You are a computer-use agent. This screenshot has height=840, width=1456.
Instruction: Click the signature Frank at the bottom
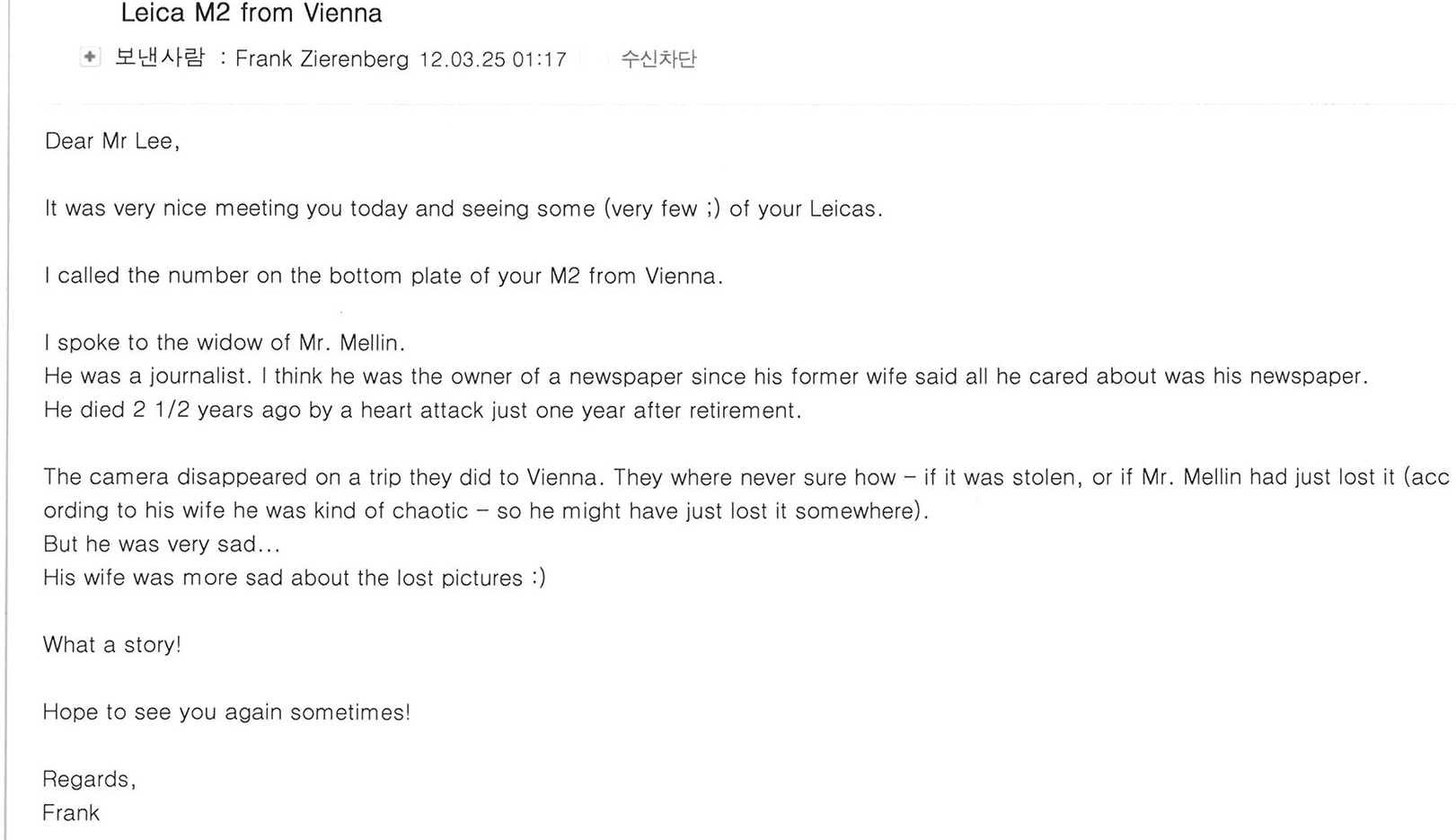coord(71,813)
